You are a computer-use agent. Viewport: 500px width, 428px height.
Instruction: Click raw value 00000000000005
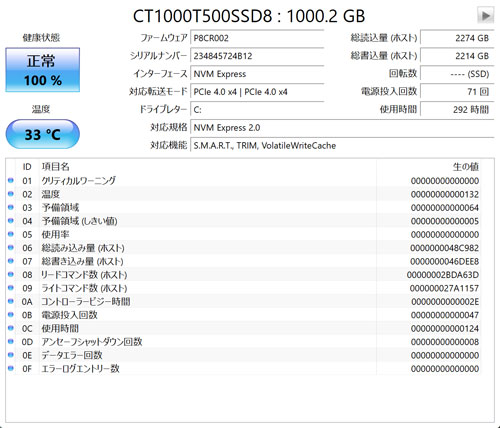point(445,221)
